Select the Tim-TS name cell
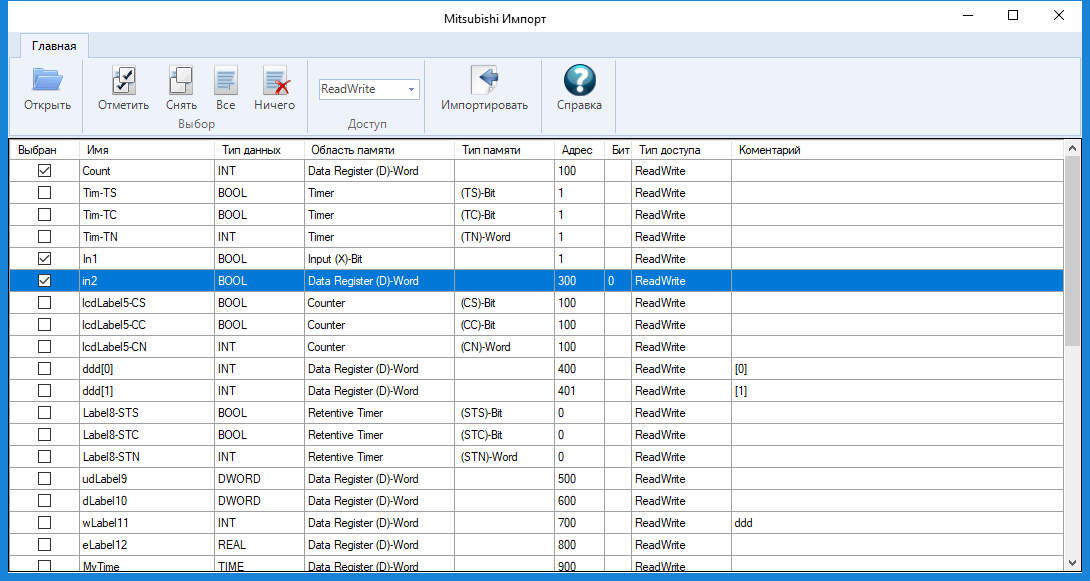1090x581 pixels. point(147,193)
